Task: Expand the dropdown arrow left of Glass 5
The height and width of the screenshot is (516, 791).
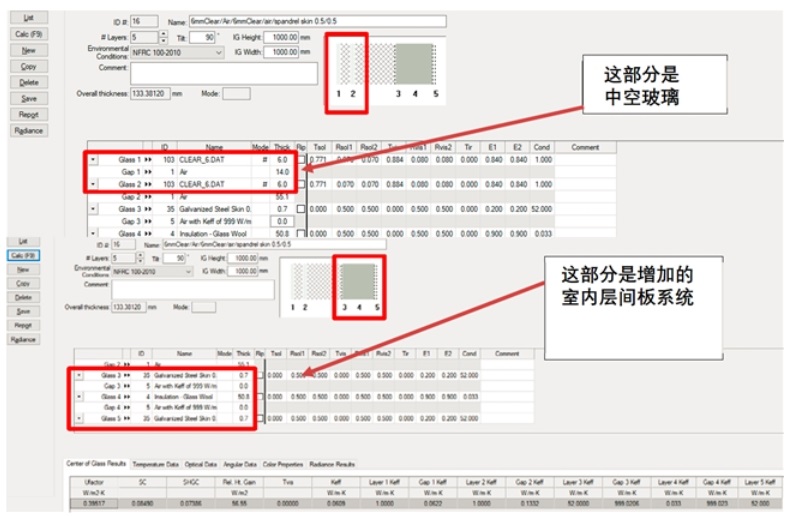Action: [x=80, y=418]
